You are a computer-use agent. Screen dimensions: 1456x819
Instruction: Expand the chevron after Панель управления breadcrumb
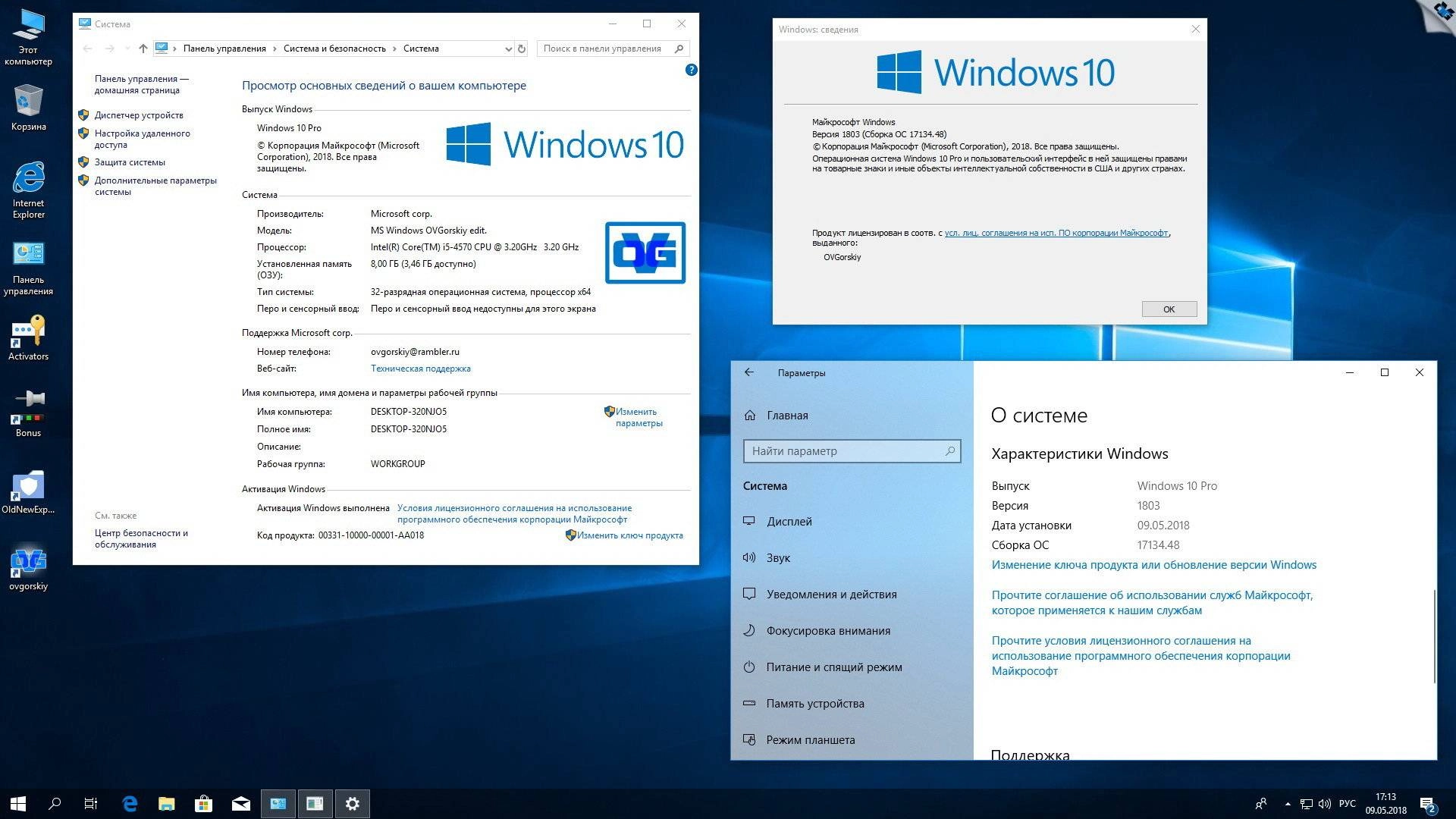275,49
